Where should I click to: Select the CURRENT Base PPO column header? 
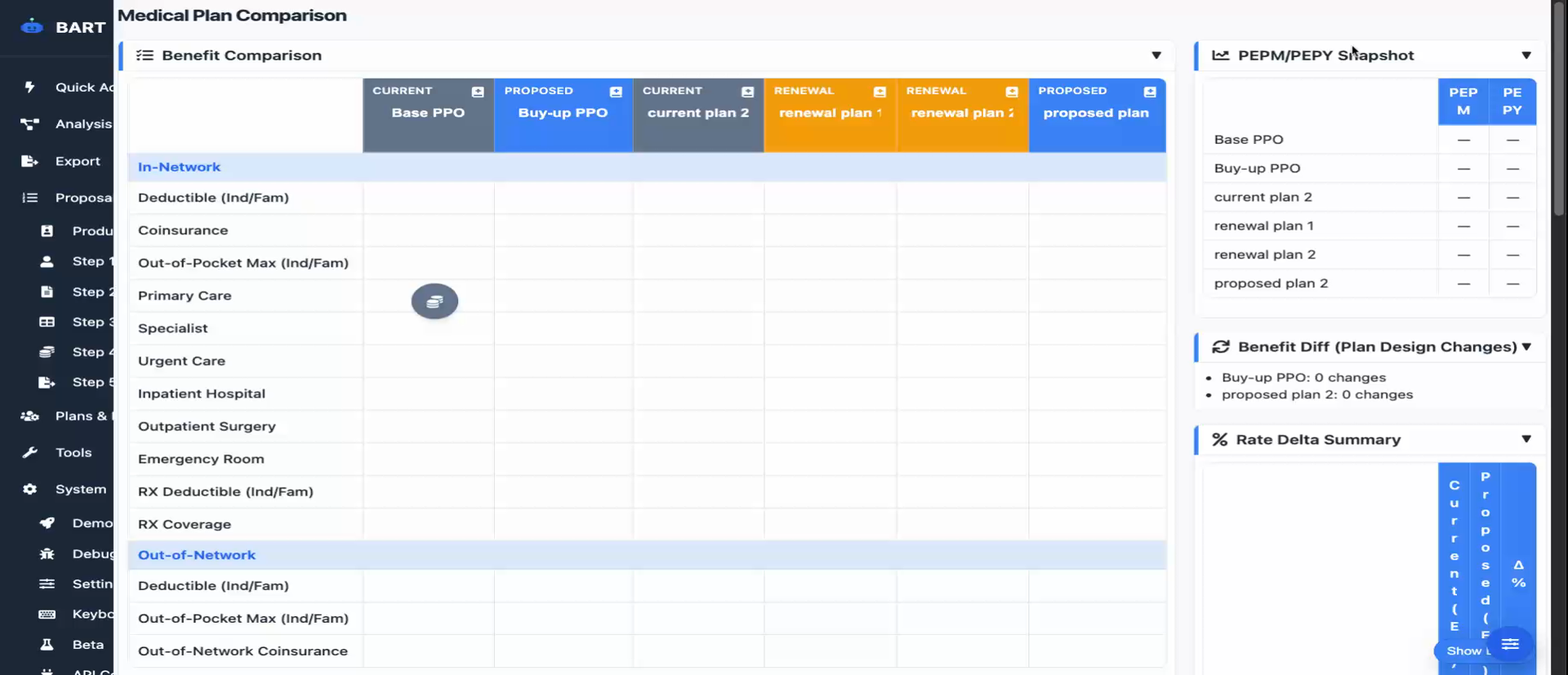428,115
